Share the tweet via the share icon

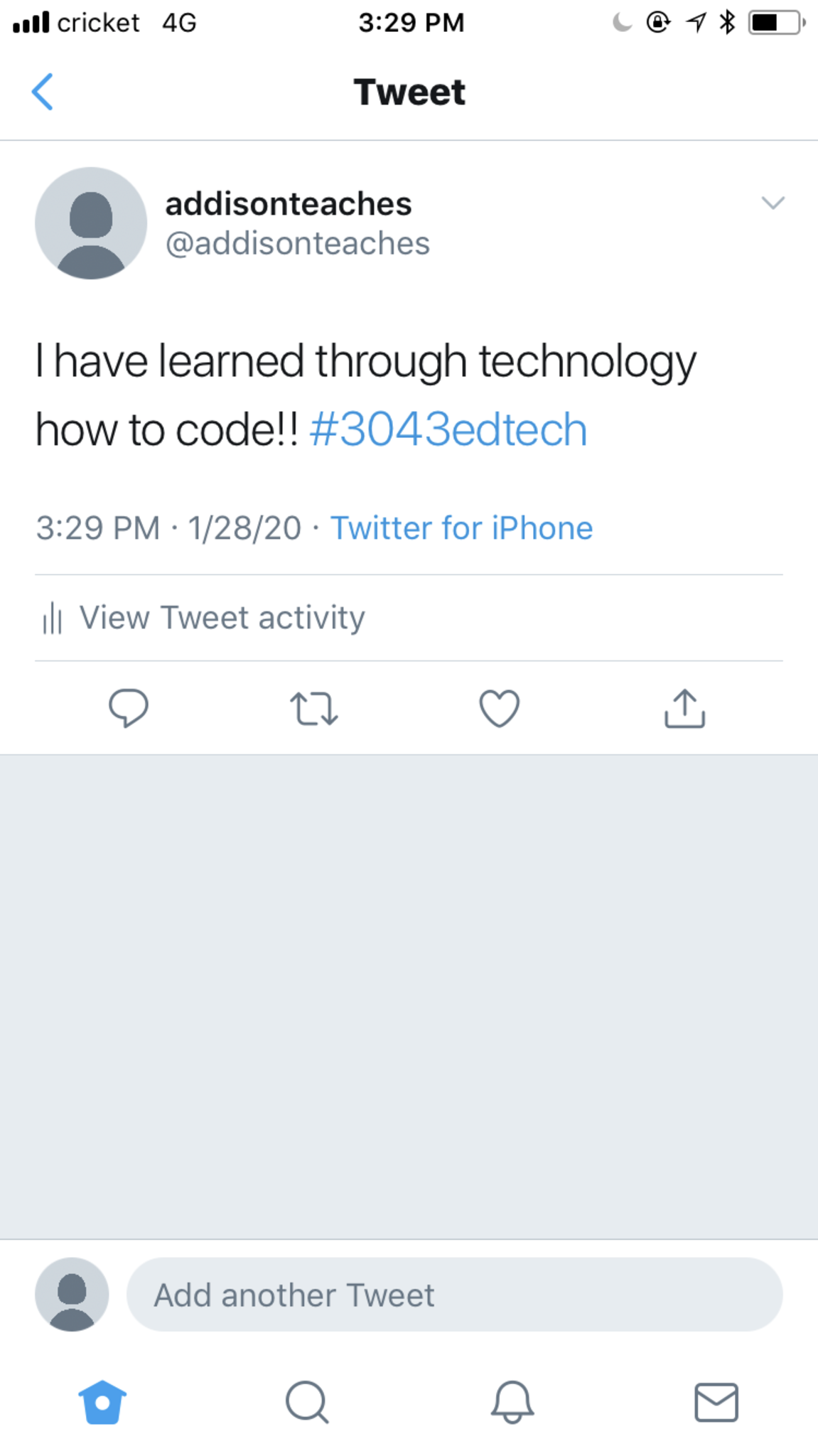click(684, 708)
